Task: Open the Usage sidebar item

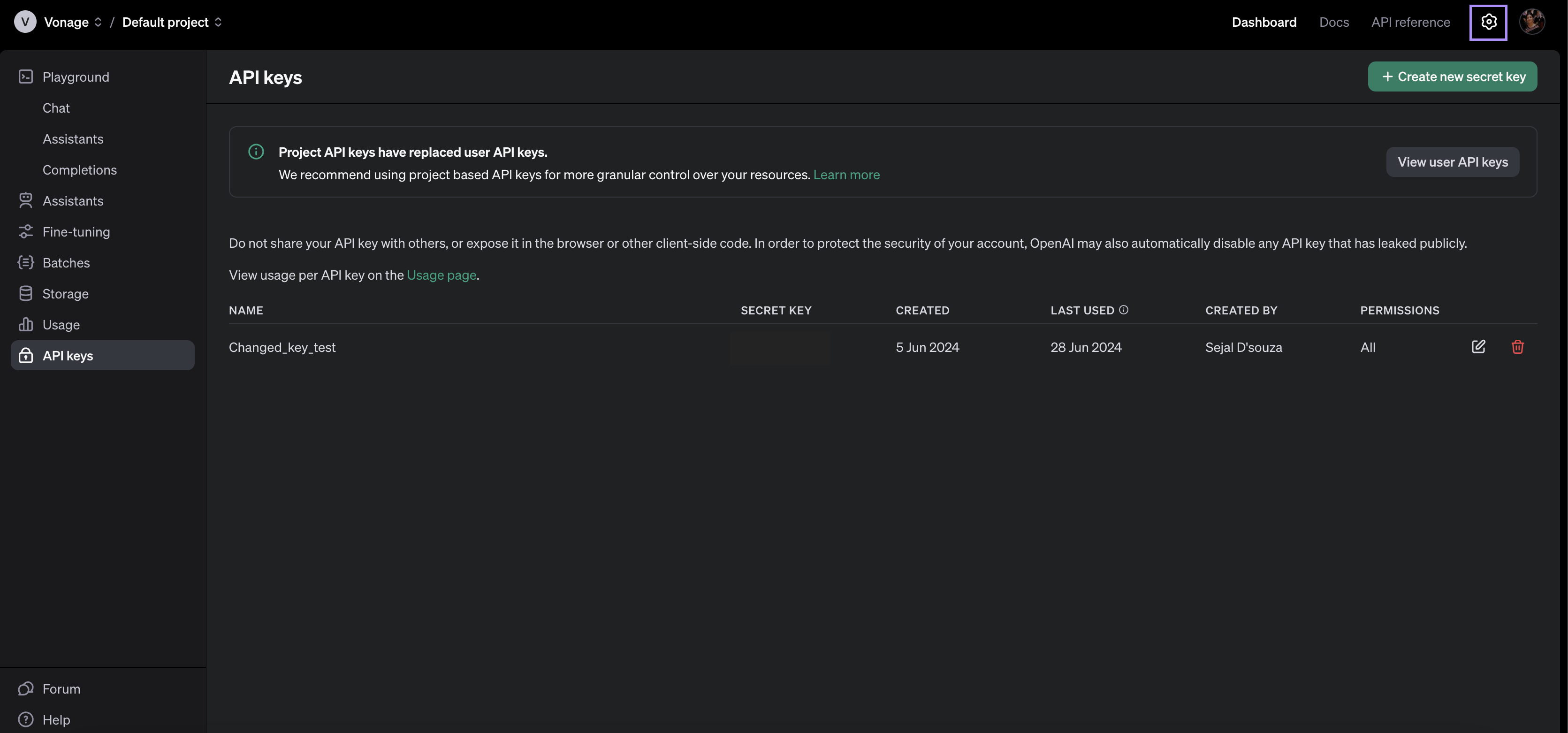Action: tap(61, 325)
